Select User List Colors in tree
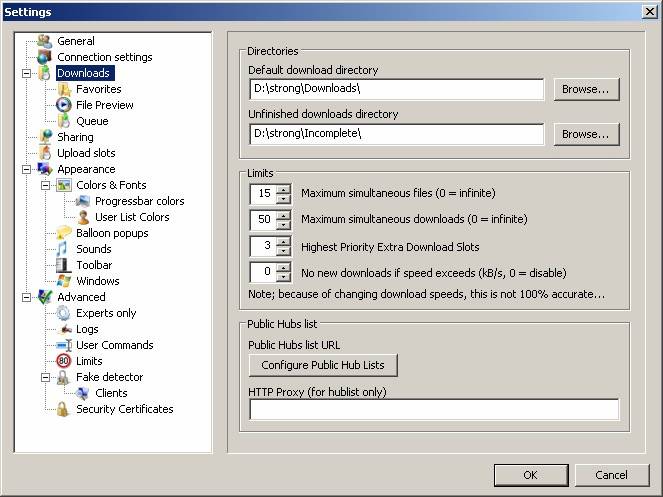The width and height of the screenshot is (663, 497). click(x=132, y=217)
